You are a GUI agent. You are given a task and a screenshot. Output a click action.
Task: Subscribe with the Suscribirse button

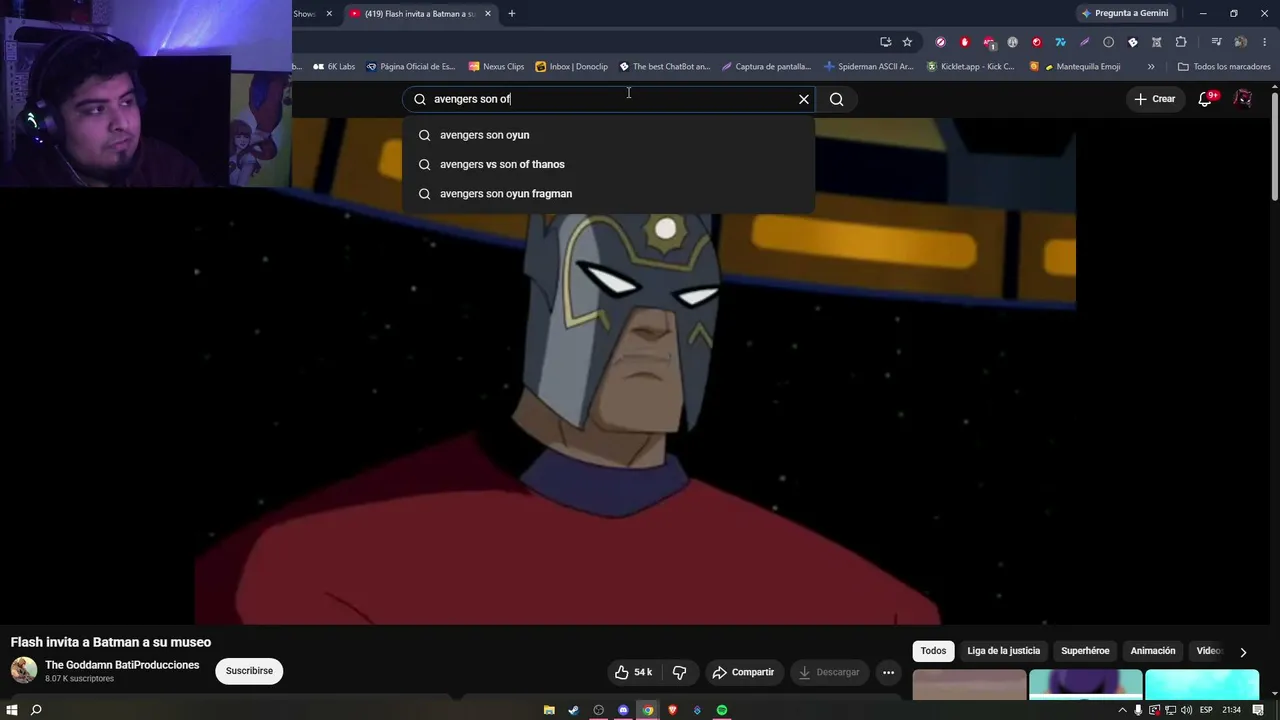(x=249, y=671)
